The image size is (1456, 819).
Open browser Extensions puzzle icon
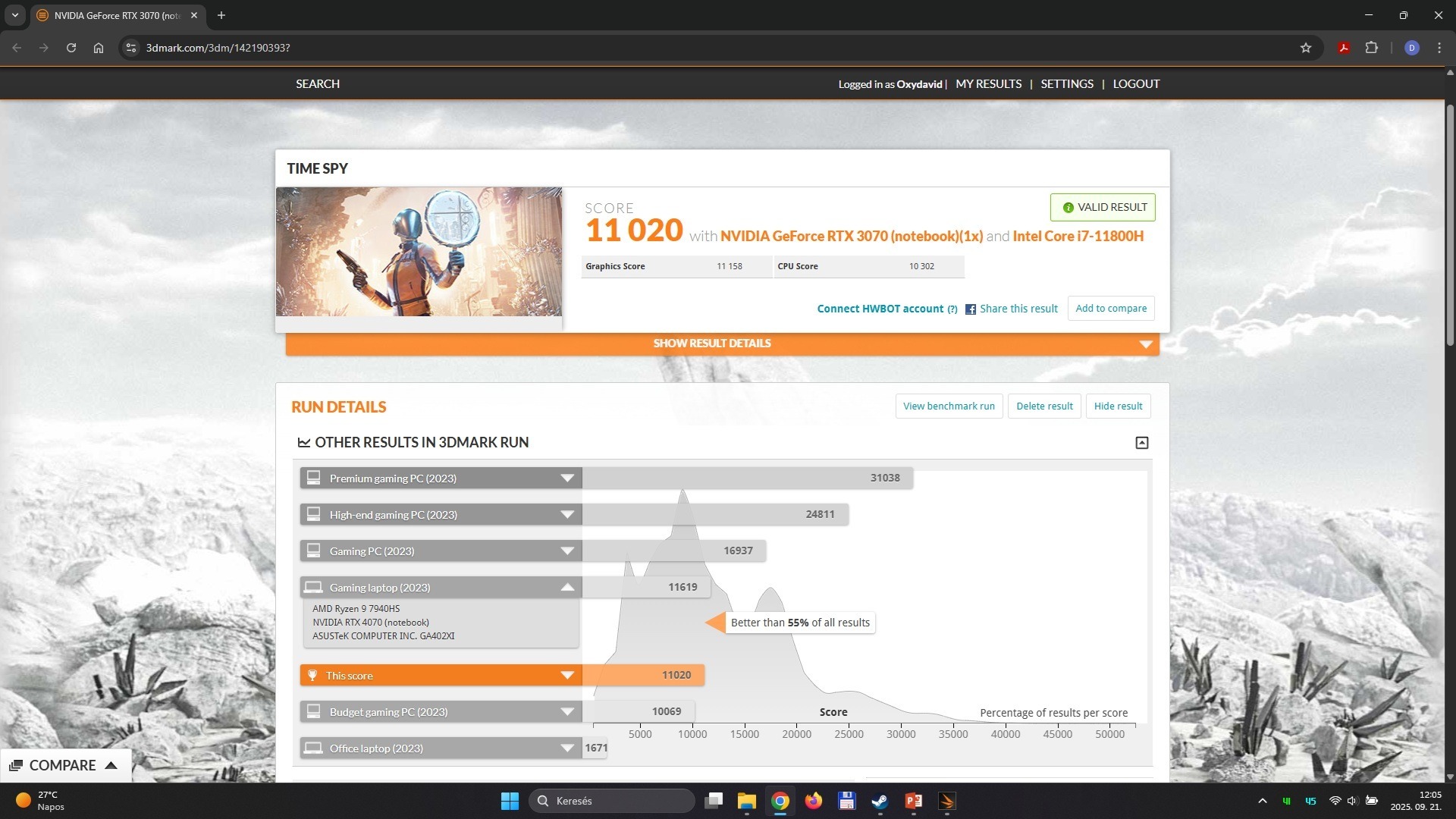[x=1371, y=48]
